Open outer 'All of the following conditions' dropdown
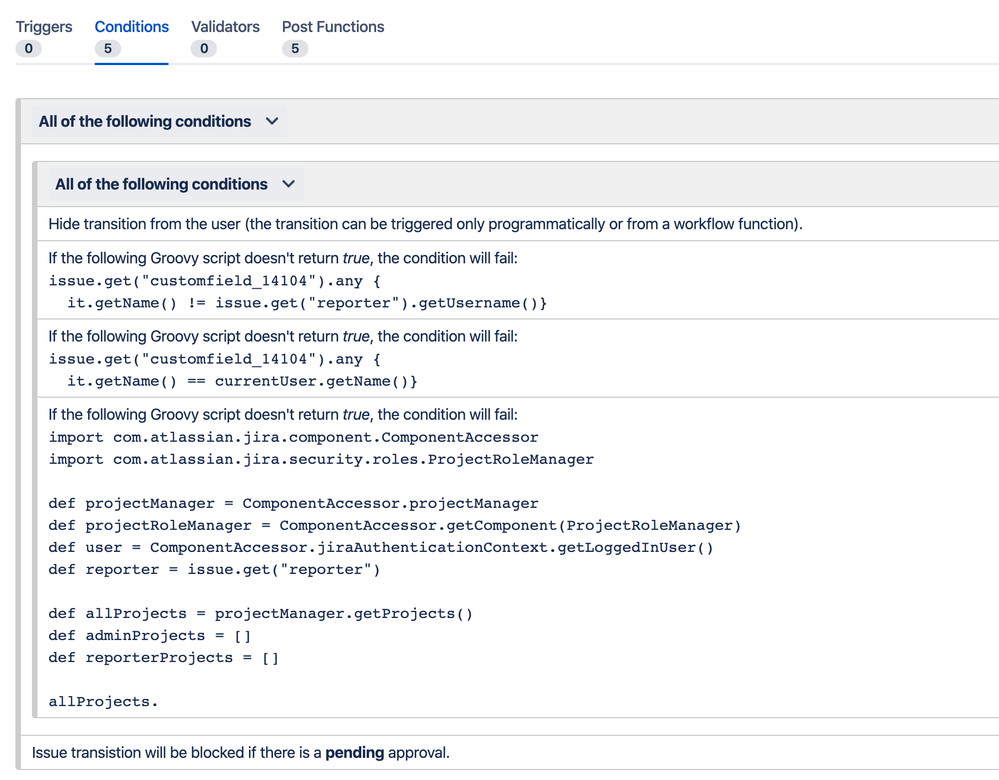Screen dimensions: 999x780 [x=159, y=121]
